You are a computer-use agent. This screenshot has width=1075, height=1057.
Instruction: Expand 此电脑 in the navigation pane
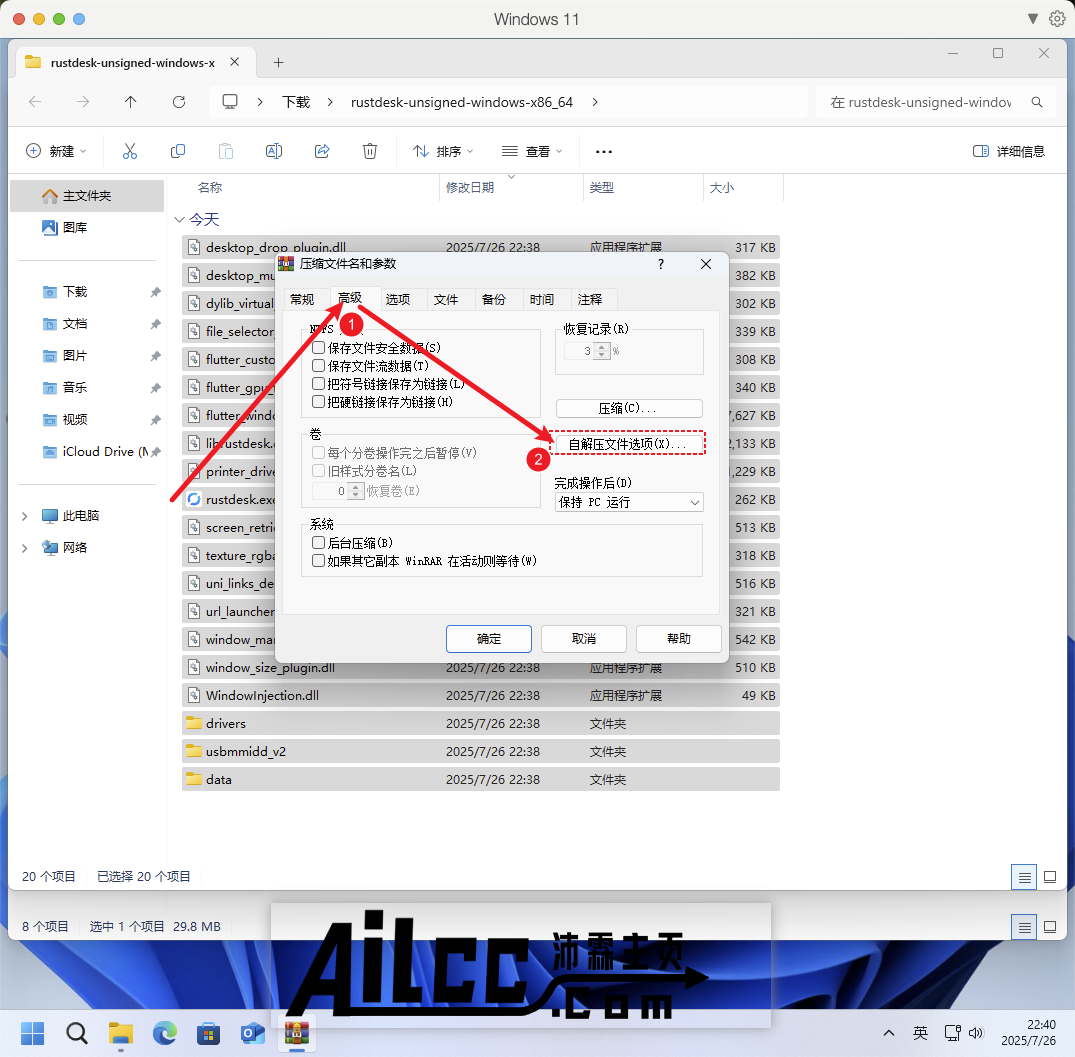click(25, 516)
